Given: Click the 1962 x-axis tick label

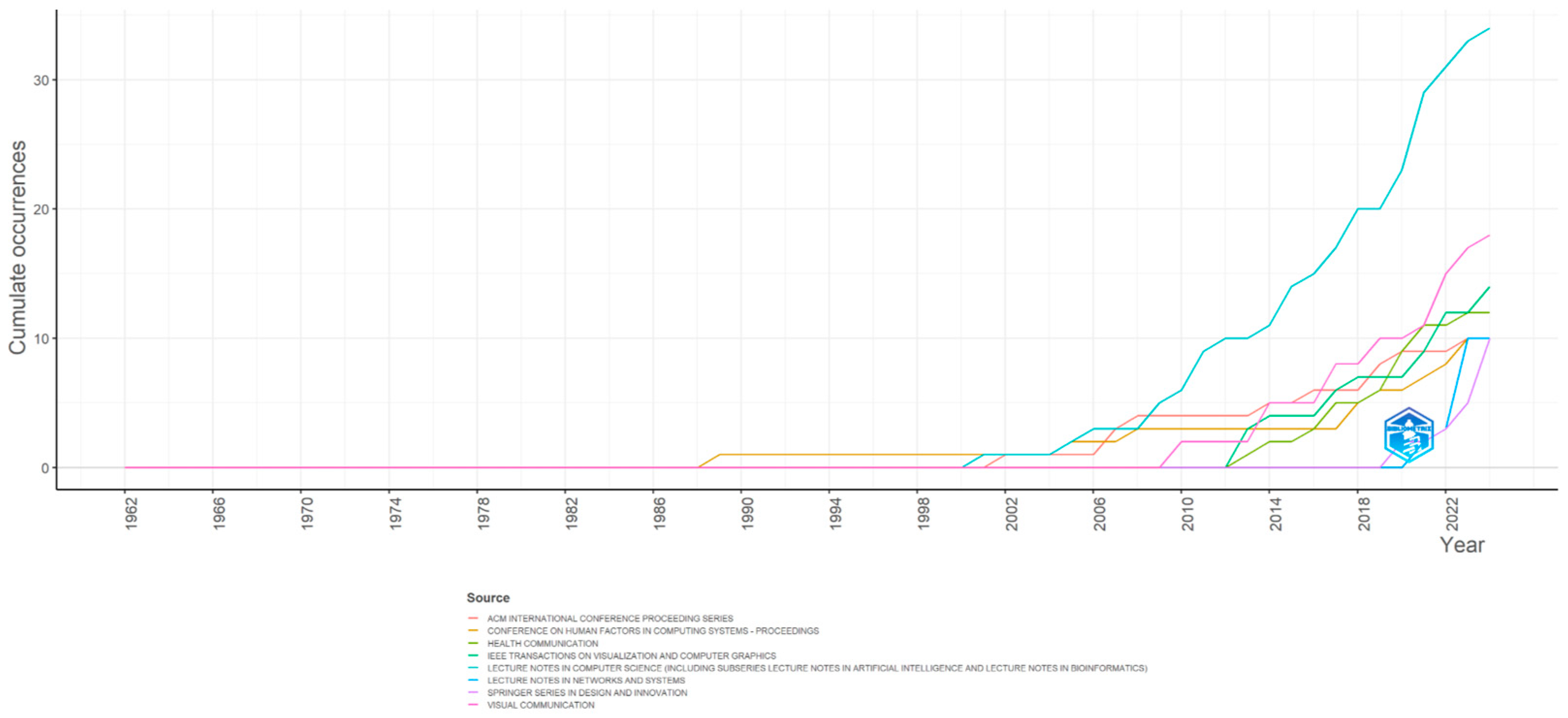Looking at the screenshot, I should click(131, 513).
